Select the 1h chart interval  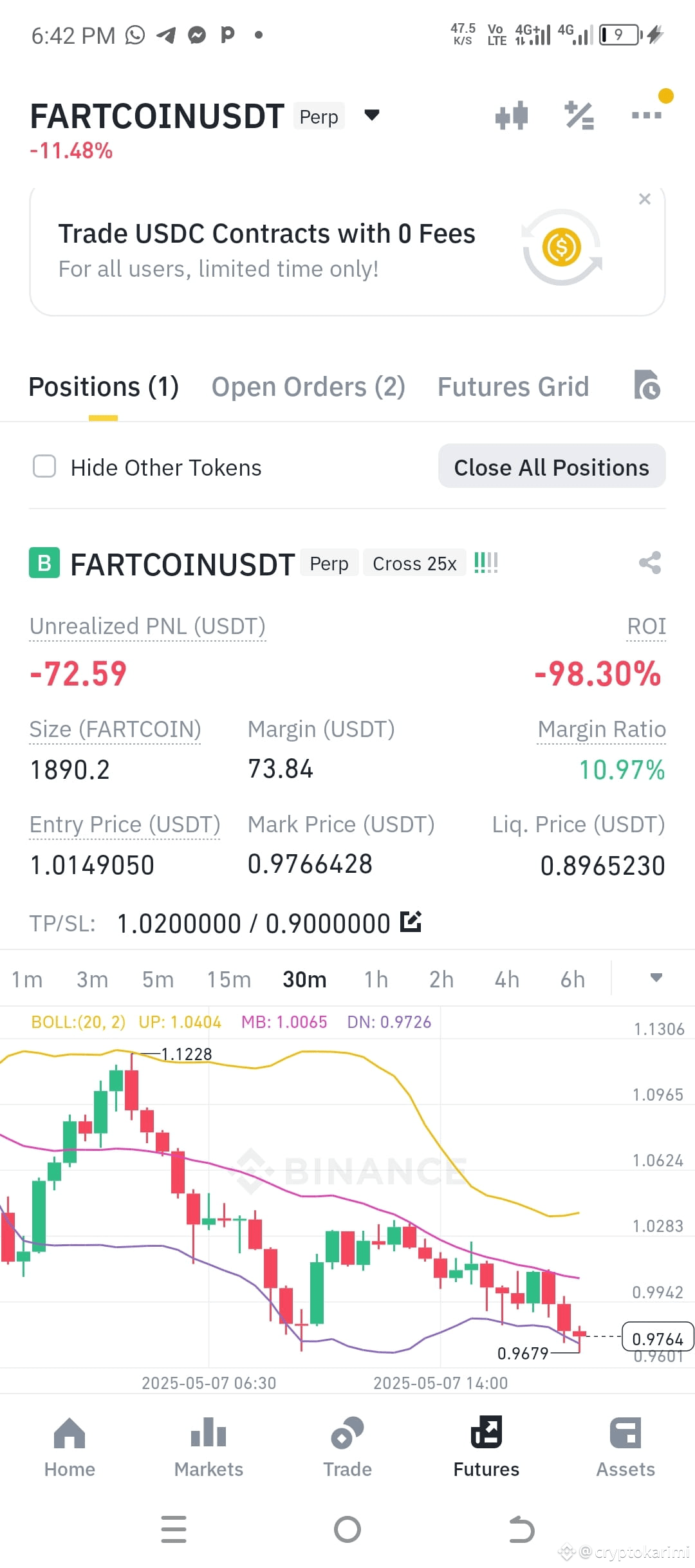376,980
